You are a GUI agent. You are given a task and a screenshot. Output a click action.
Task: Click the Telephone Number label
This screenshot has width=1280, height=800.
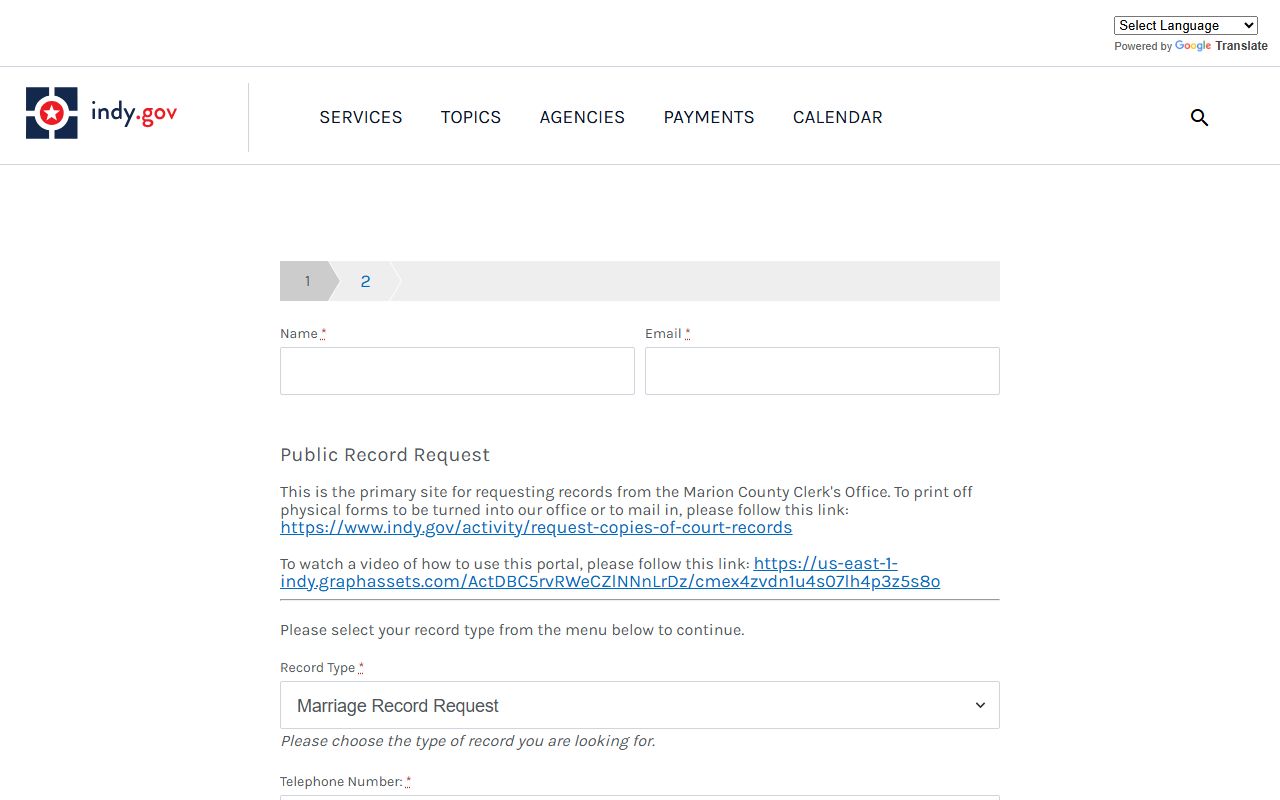coord(345,782)
